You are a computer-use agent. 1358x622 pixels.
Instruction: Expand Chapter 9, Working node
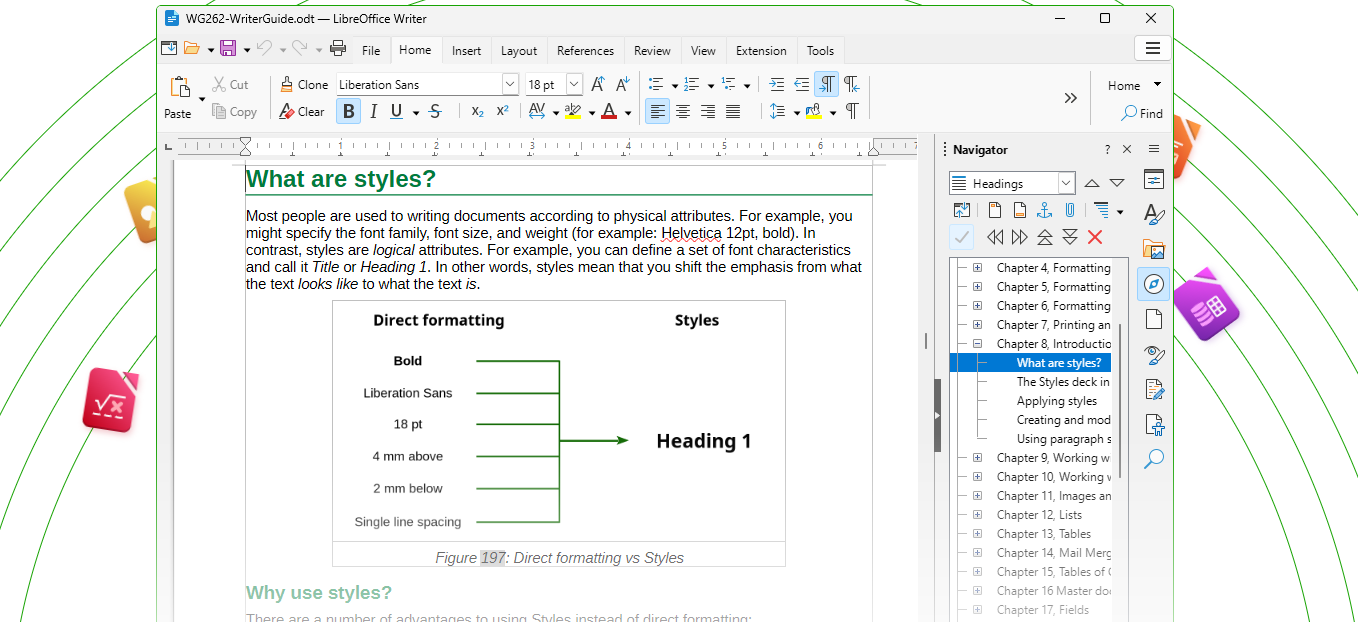point(977,457)
